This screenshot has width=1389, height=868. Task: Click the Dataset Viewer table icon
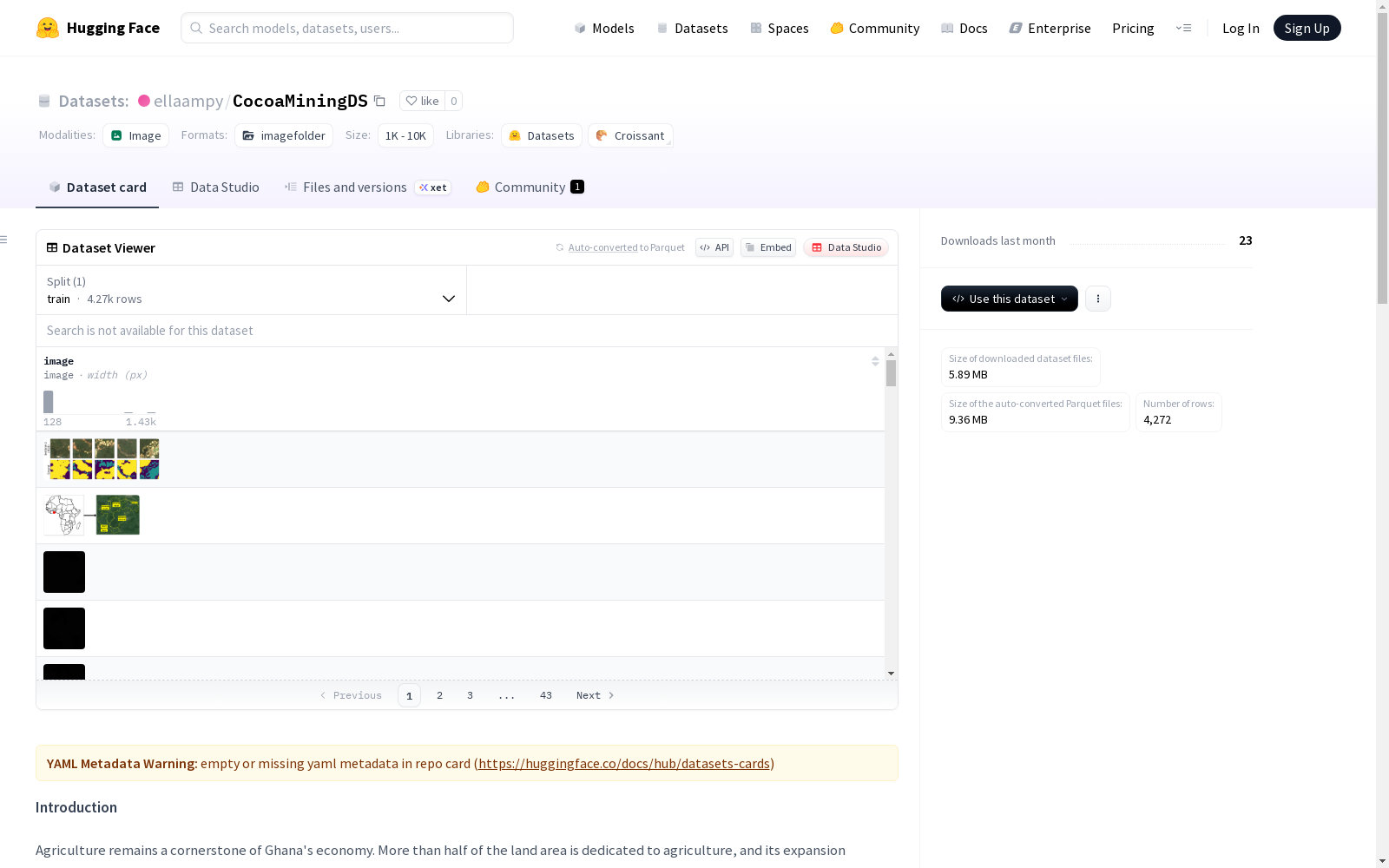(x=52, y=247)
